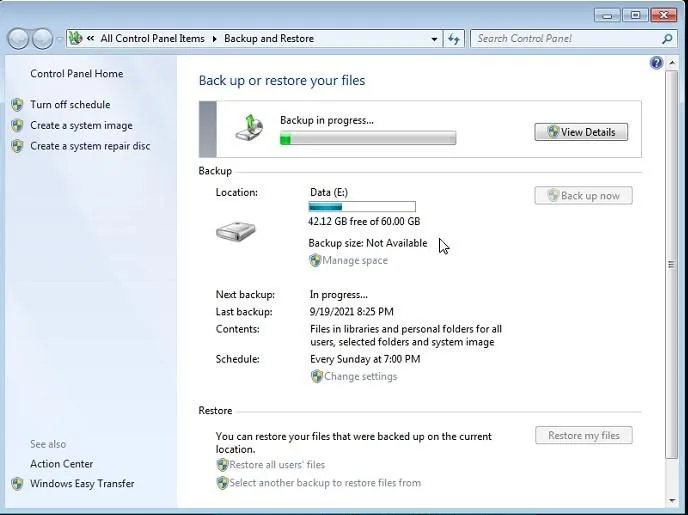Viewport: 688px width, 515px height.
Task: Click the blue Help question mark icon
Action: 657,63
